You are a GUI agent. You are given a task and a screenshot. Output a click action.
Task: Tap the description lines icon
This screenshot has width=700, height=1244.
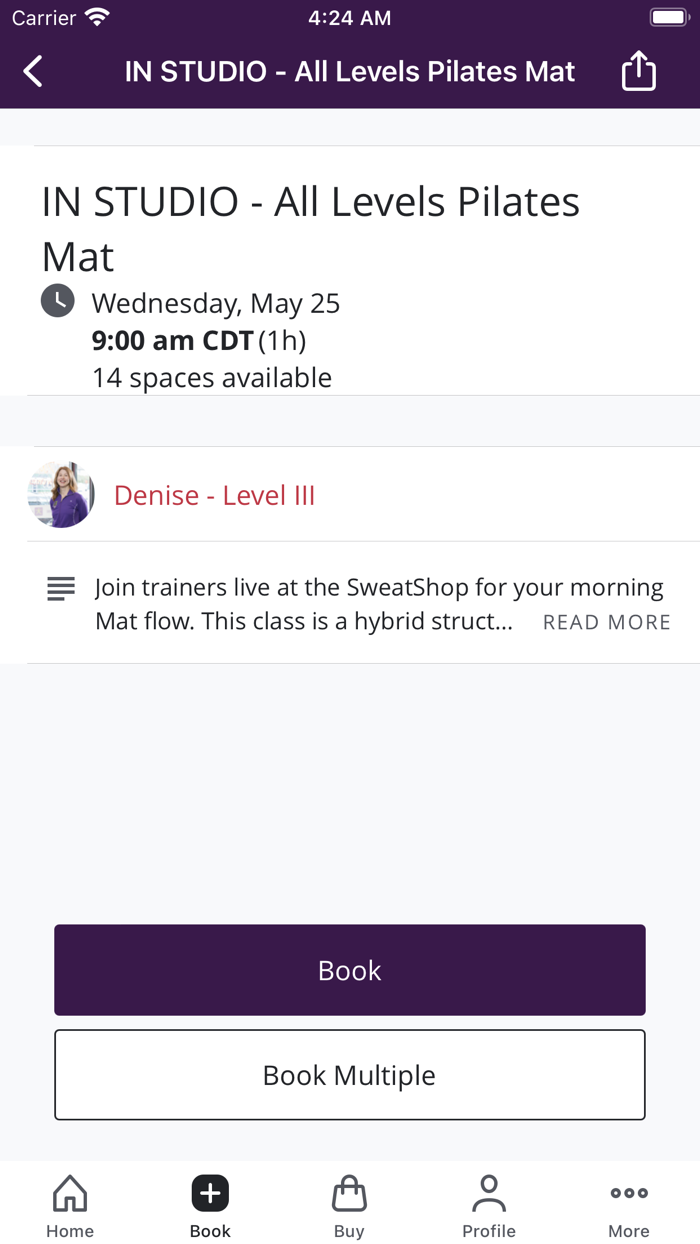click(x=61, y=589)
